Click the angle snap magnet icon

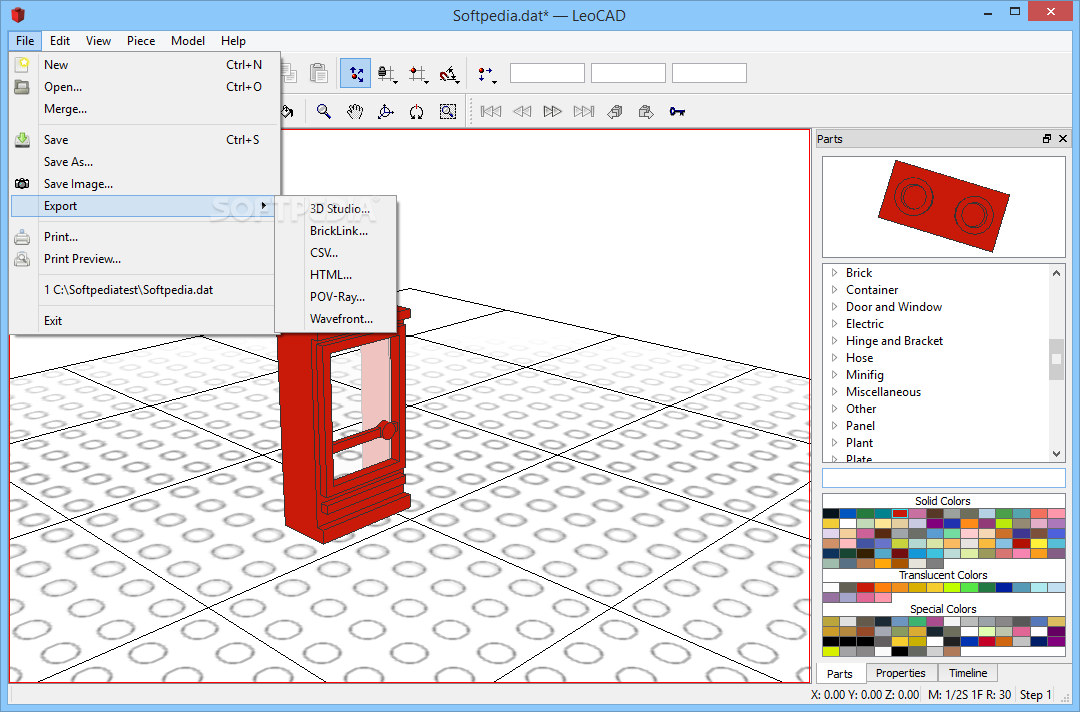448,73
